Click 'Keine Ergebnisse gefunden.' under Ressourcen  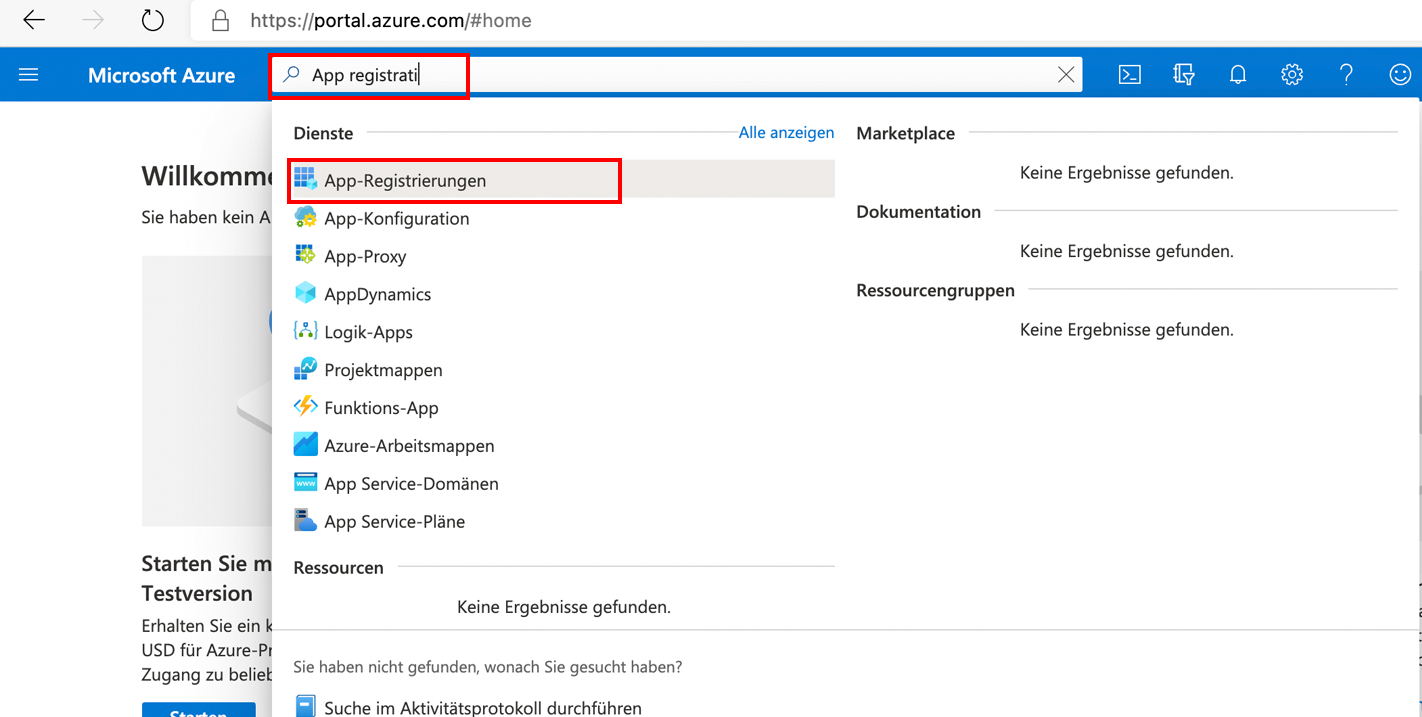point(564,606)
